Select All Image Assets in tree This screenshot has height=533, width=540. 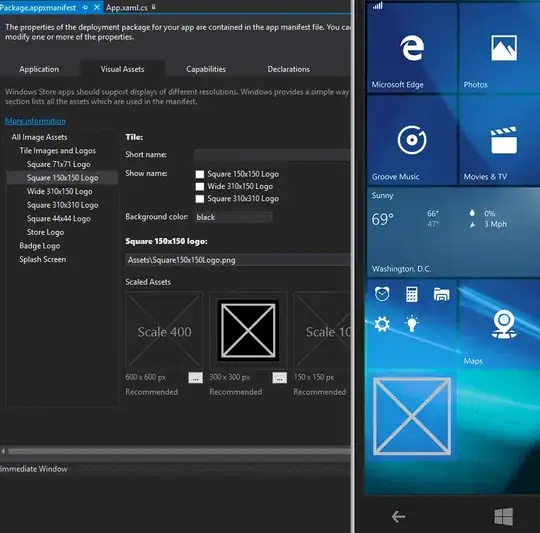[40, 137]
